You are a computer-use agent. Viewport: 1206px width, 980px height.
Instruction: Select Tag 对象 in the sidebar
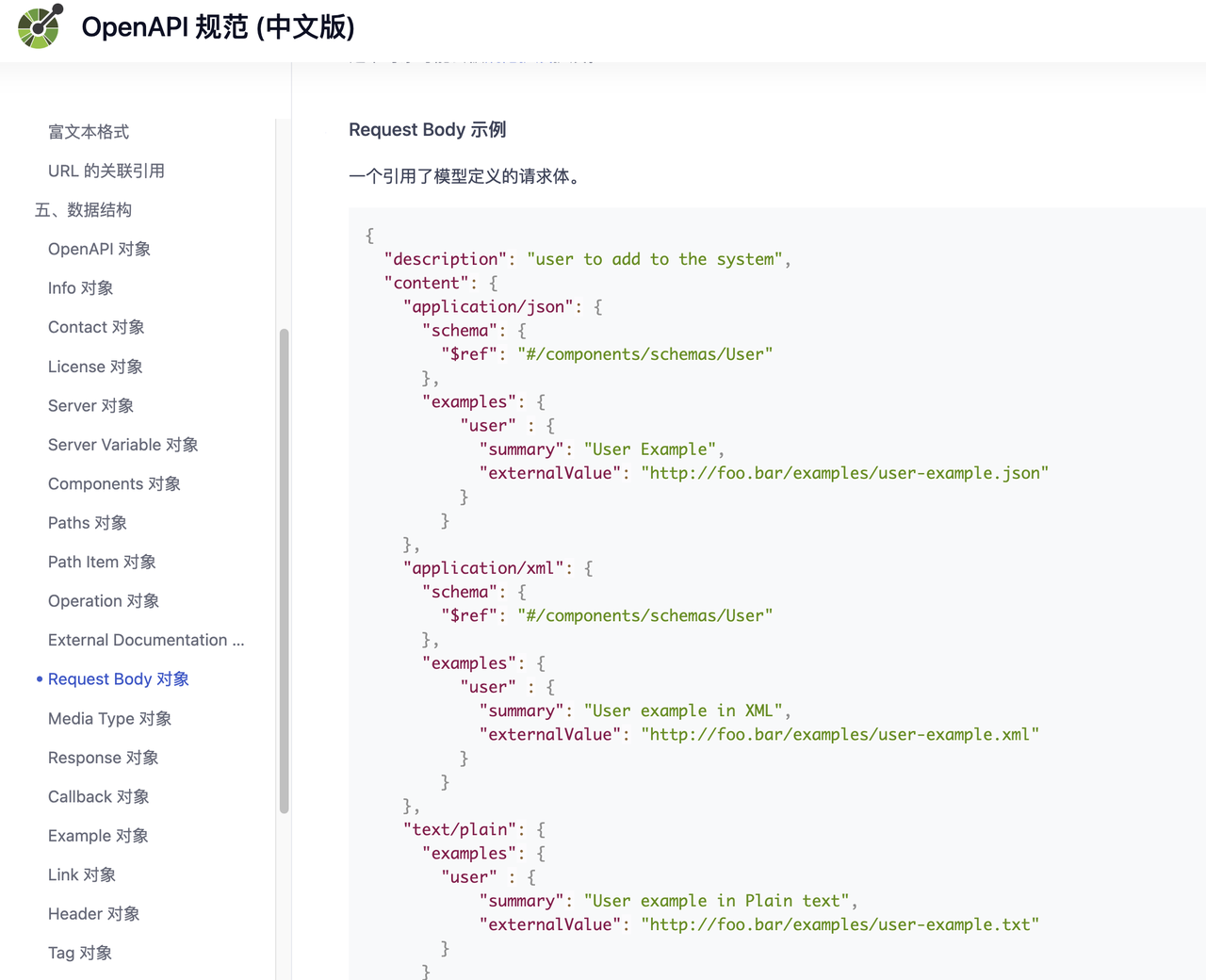click(79, 953)
